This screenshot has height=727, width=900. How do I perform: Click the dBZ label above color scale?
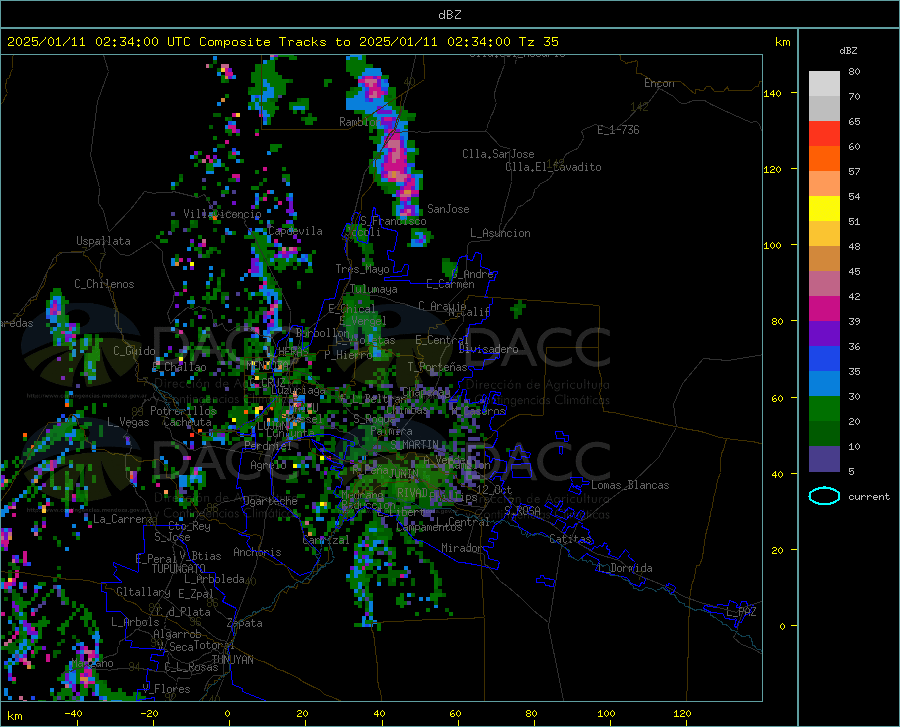click(848, 50)
